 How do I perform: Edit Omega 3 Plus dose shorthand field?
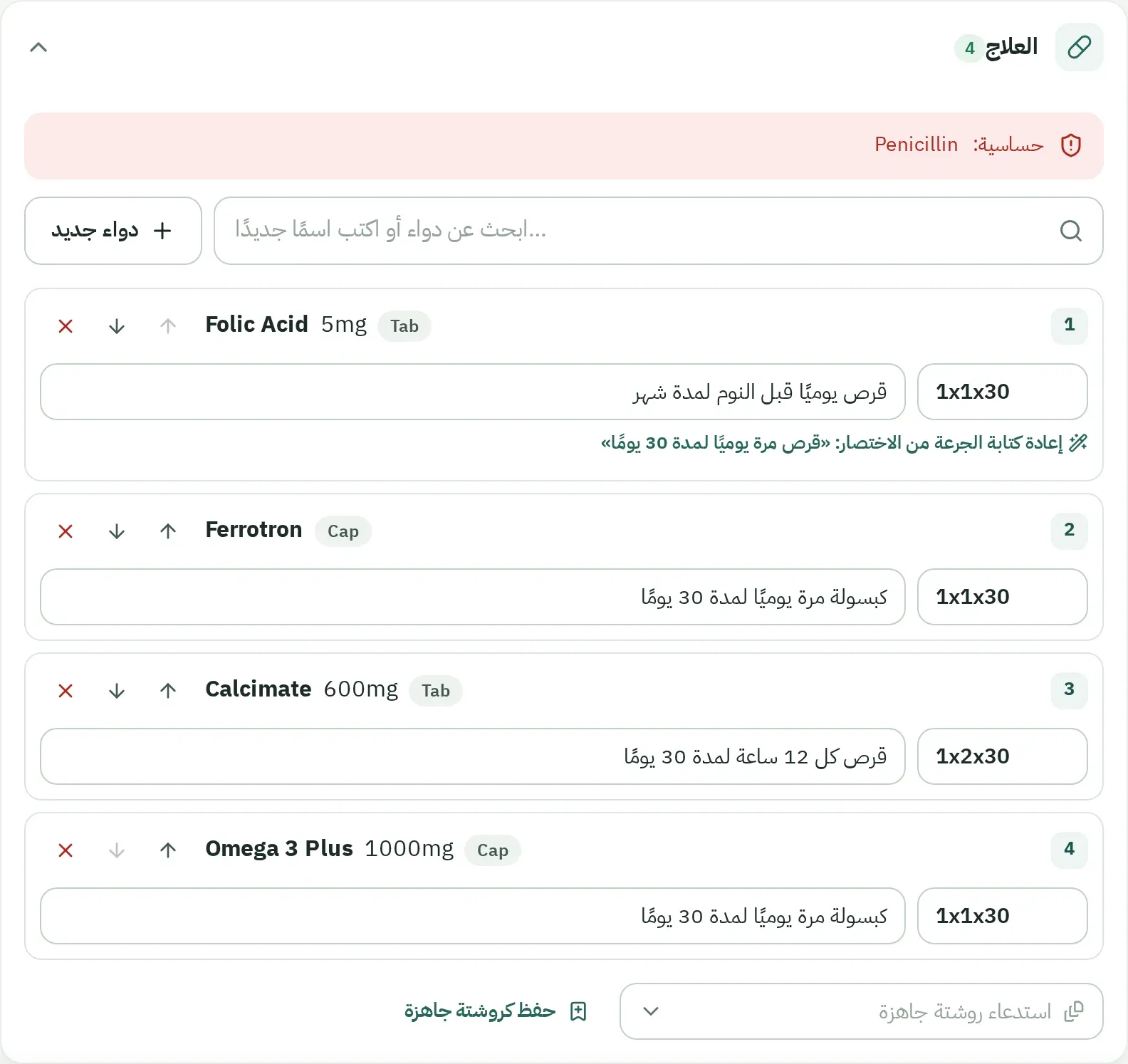pyautogui.click(x=1002, y=916)
